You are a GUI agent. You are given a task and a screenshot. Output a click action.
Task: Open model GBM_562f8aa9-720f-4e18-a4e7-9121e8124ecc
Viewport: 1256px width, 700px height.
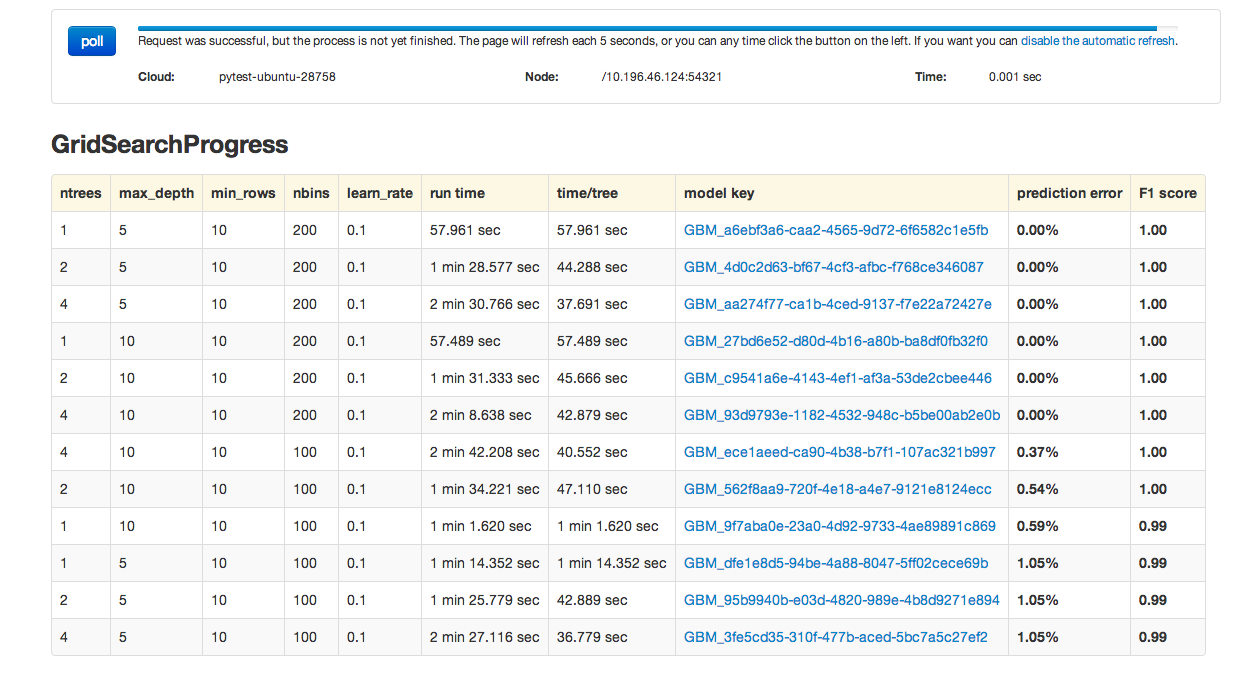coord(837,489)
